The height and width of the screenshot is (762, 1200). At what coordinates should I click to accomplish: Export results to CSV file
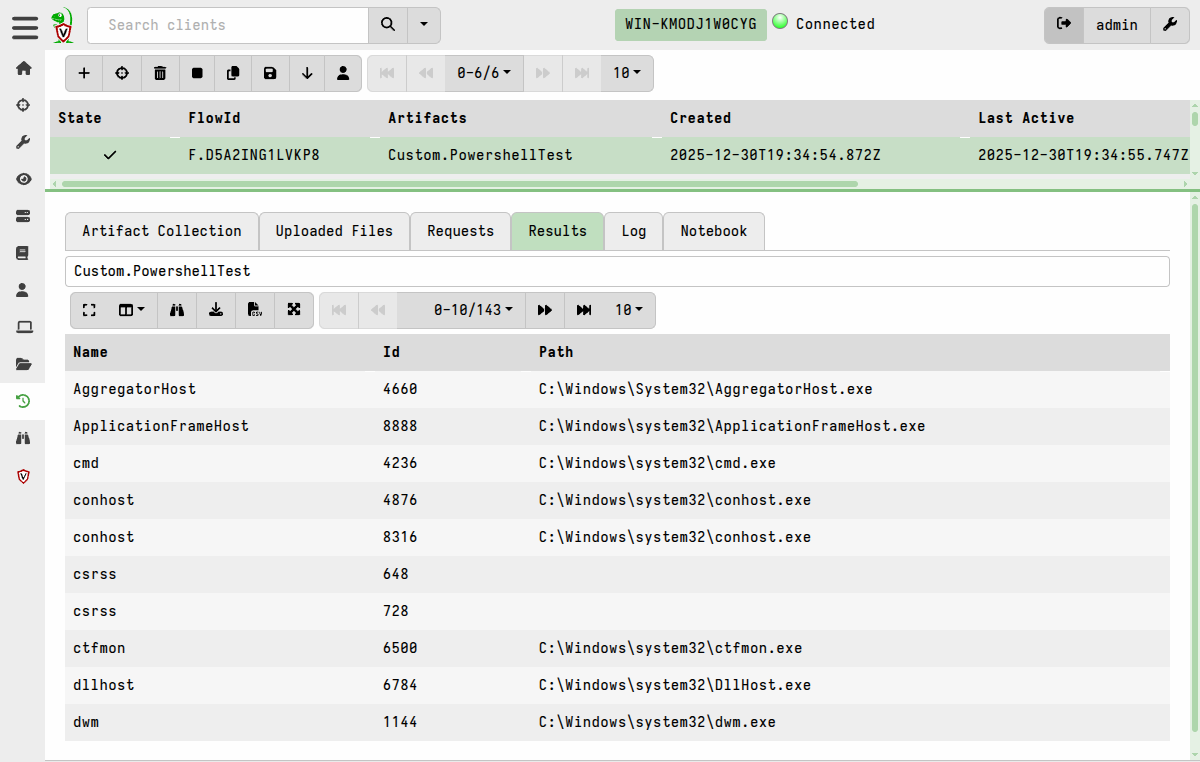tap(255, 310)
